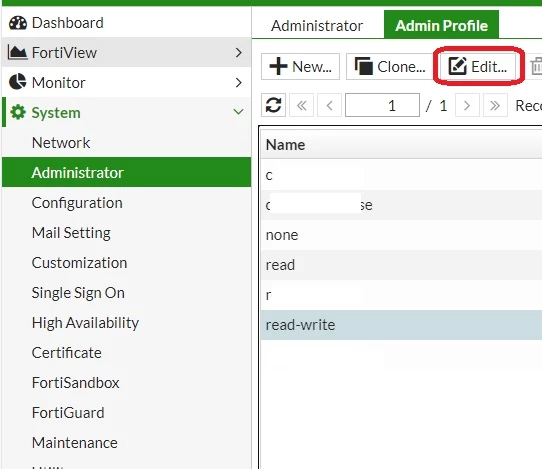
Task: Click the System gear icon
Action: tap(18, 112)
